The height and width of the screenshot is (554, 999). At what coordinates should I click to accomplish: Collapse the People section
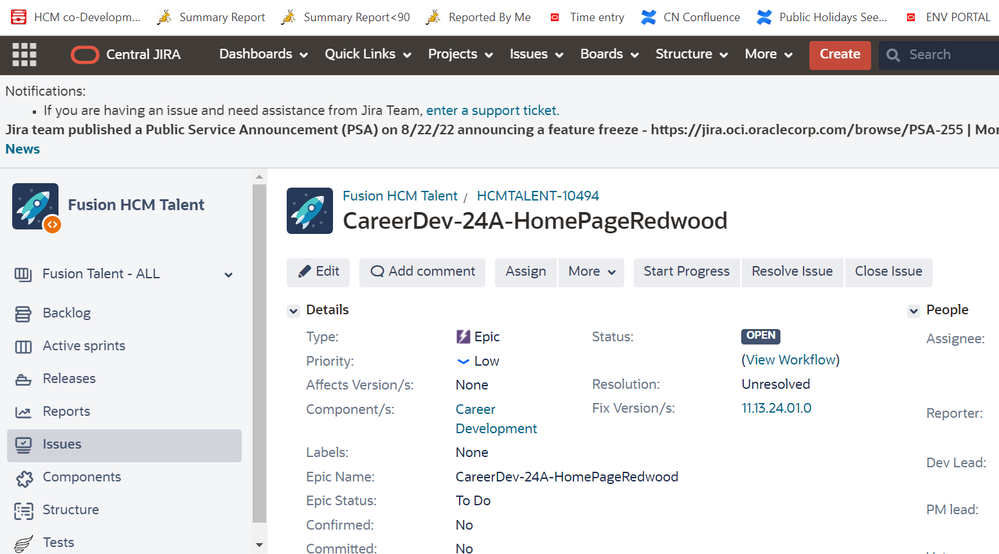tap(914, 311)
